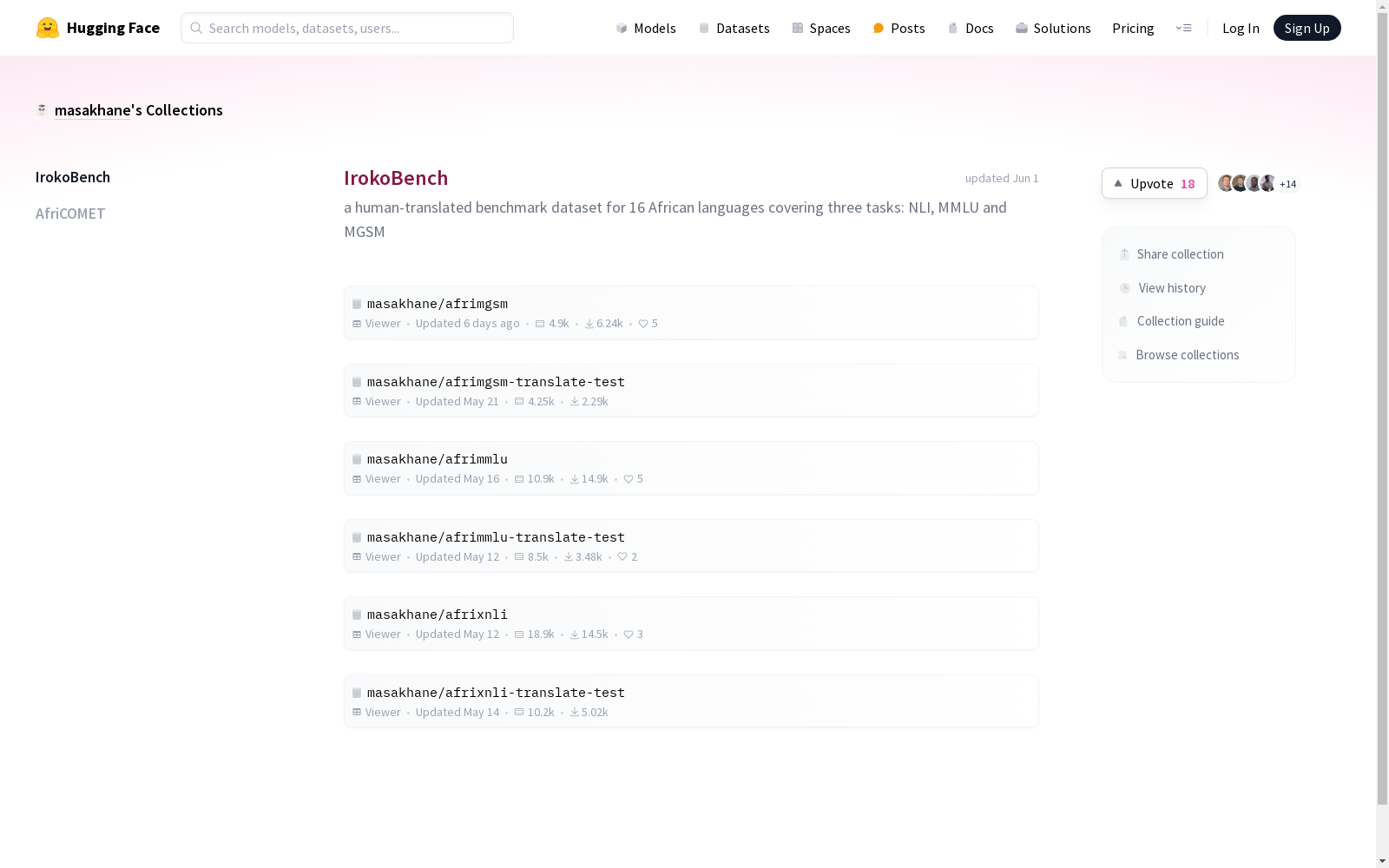Open the Posts page
The width and height of the screenshot is (1389, 868).
click(899, 28)
